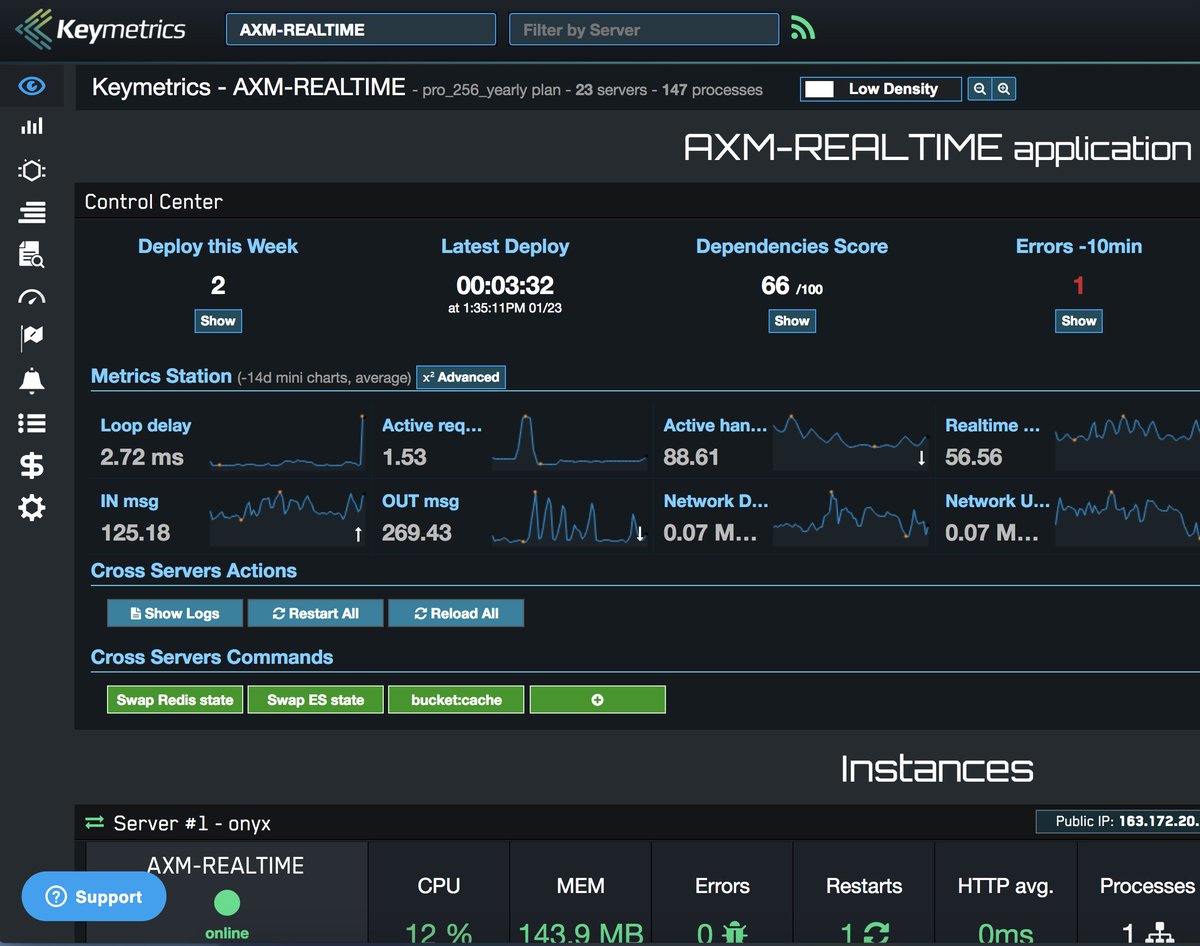Run the Swap Redis state command

[175, 699]
